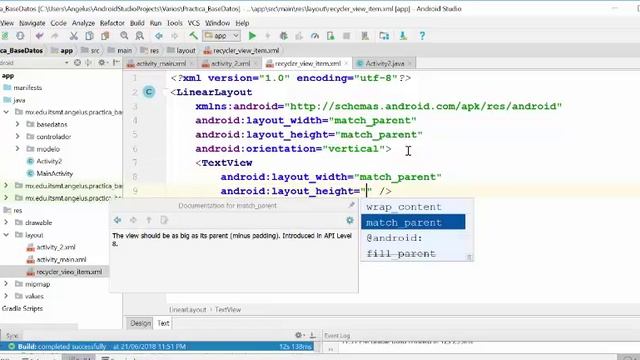Viewport: 640px width, 360px height.
Task: Click TextView in editor breadcrumb
Action: (228, 309)
